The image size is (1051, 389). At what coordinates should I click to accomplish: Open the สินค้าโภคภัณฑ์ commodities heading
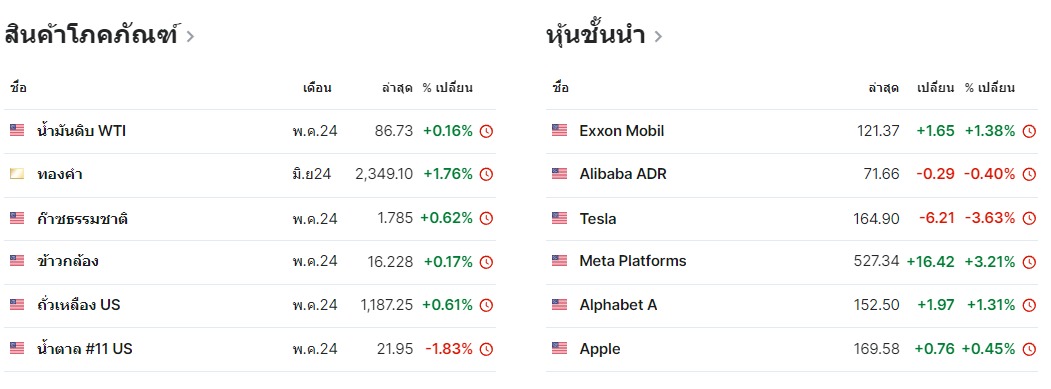pos(91,35)
